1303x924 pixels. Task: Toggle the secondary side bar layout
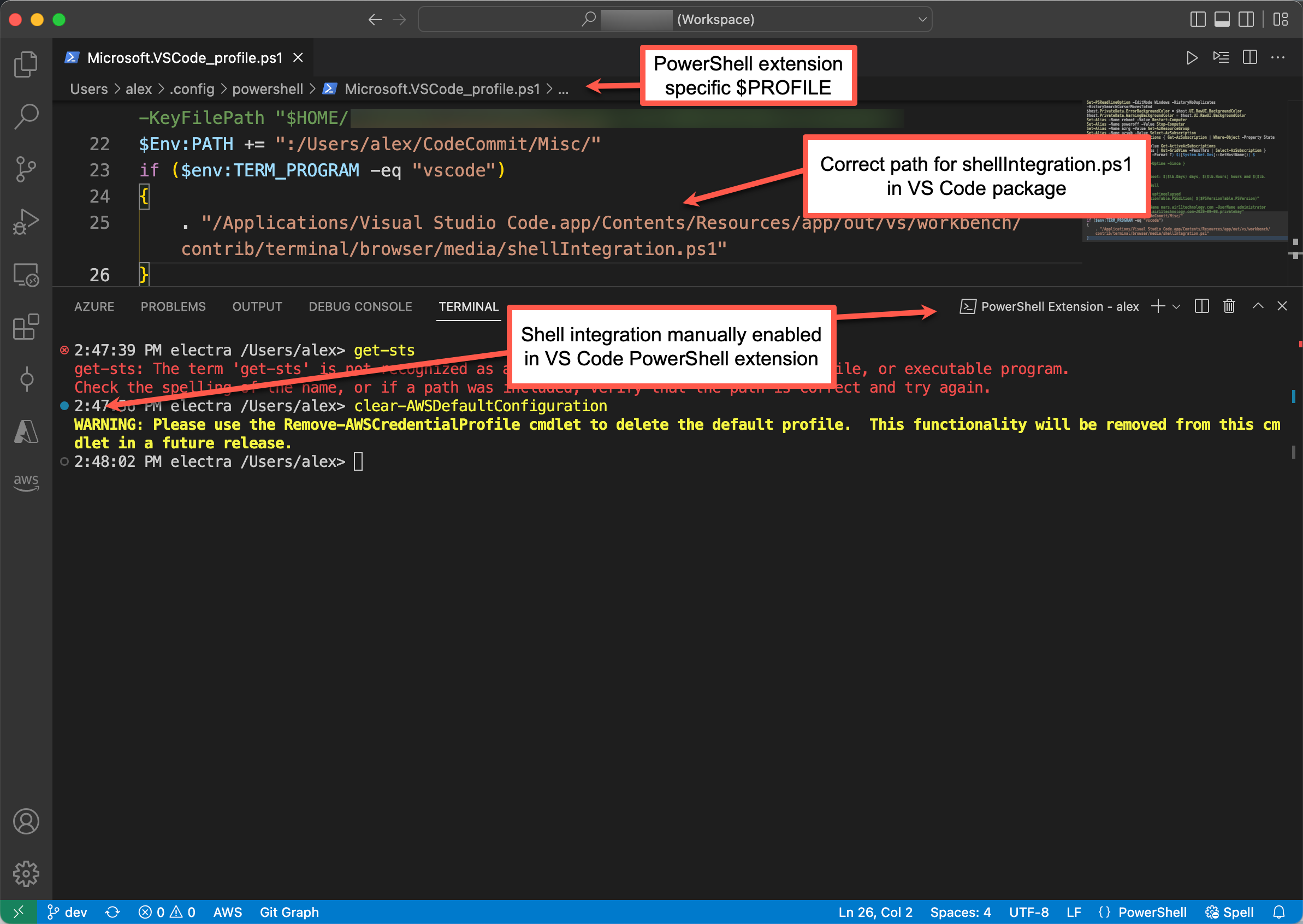[1246, 19]
